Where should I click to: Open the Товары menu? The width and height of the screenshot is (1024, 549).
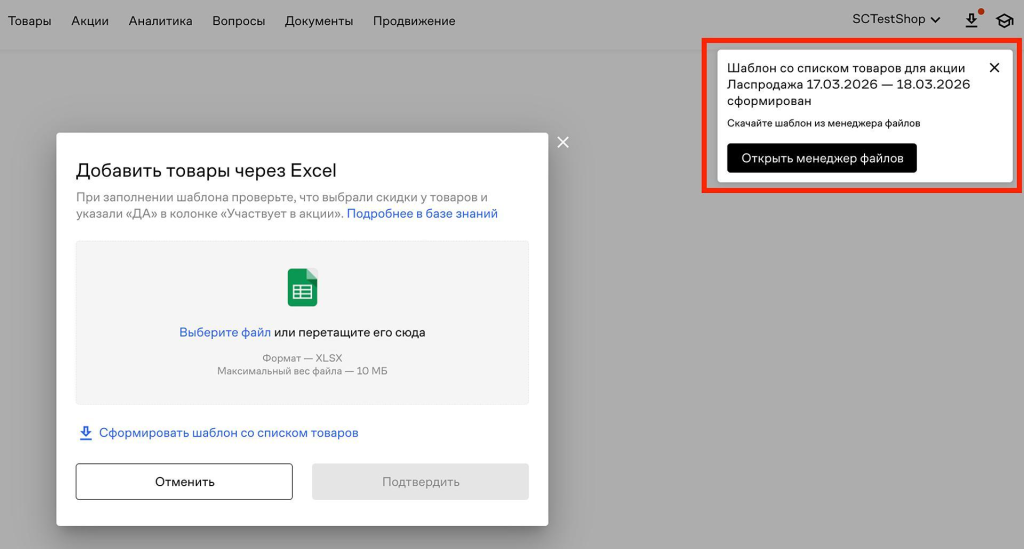click(29, 21)
